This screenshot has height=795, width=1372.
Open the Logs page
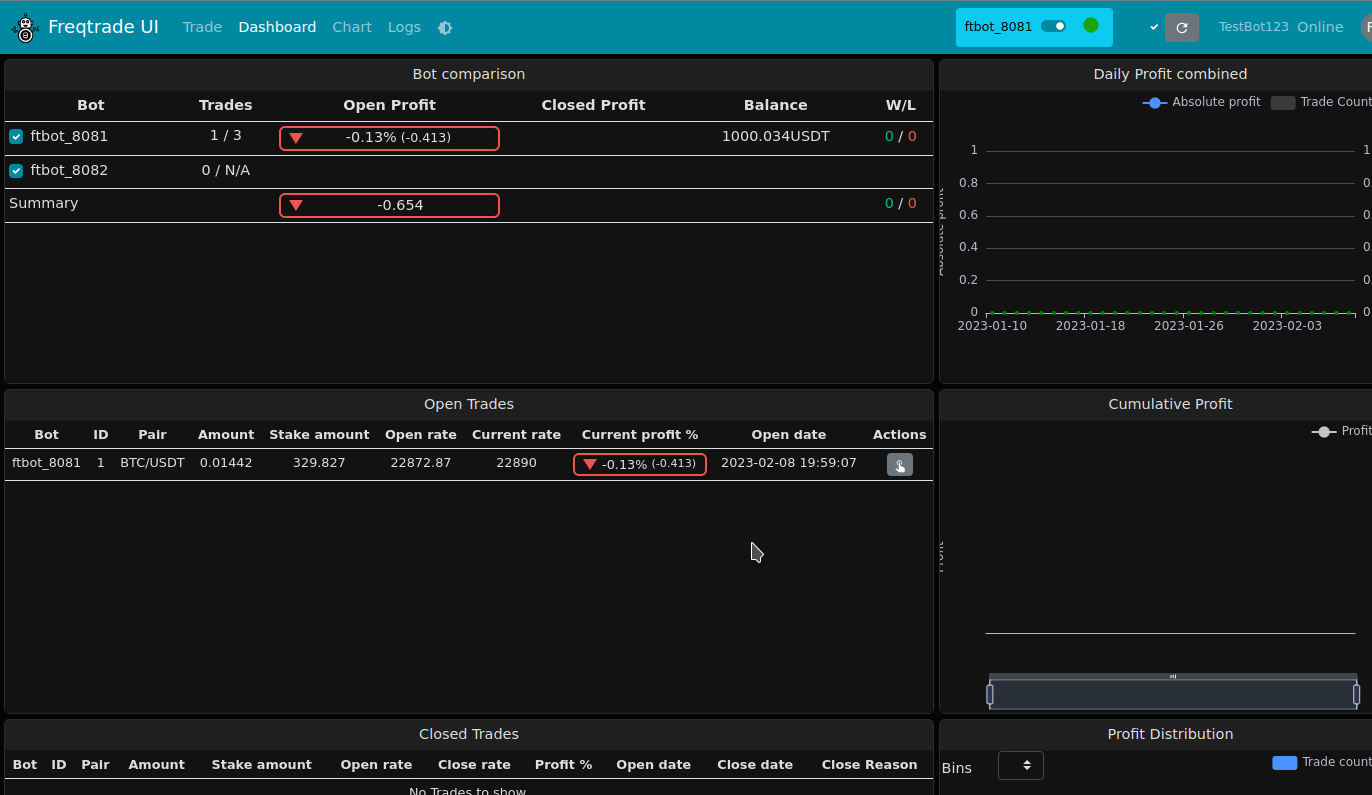[x=404, y=27]
